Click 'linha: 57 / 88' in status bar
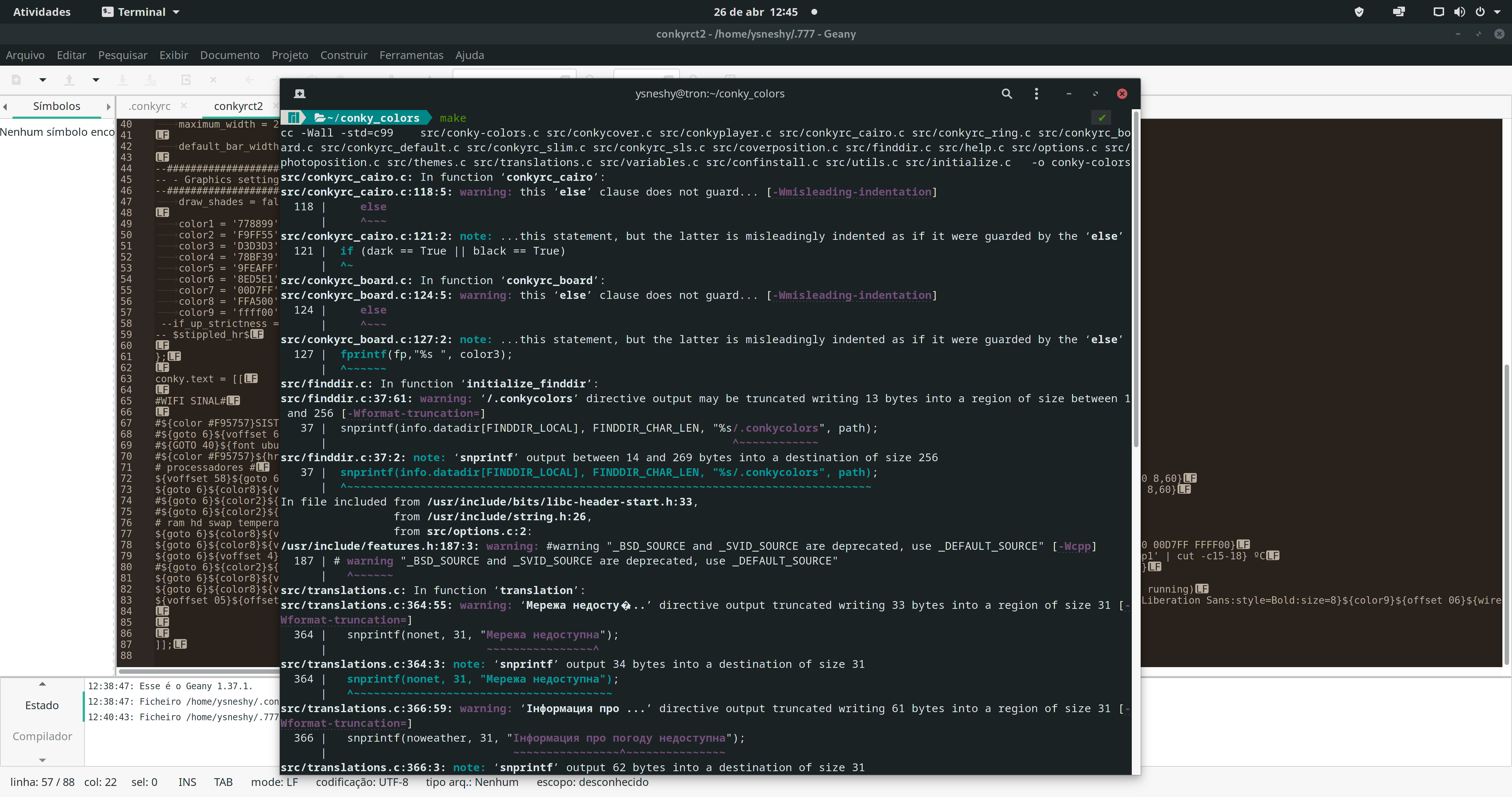Viewport: 1512px width, 797px height. coord(42,782)
